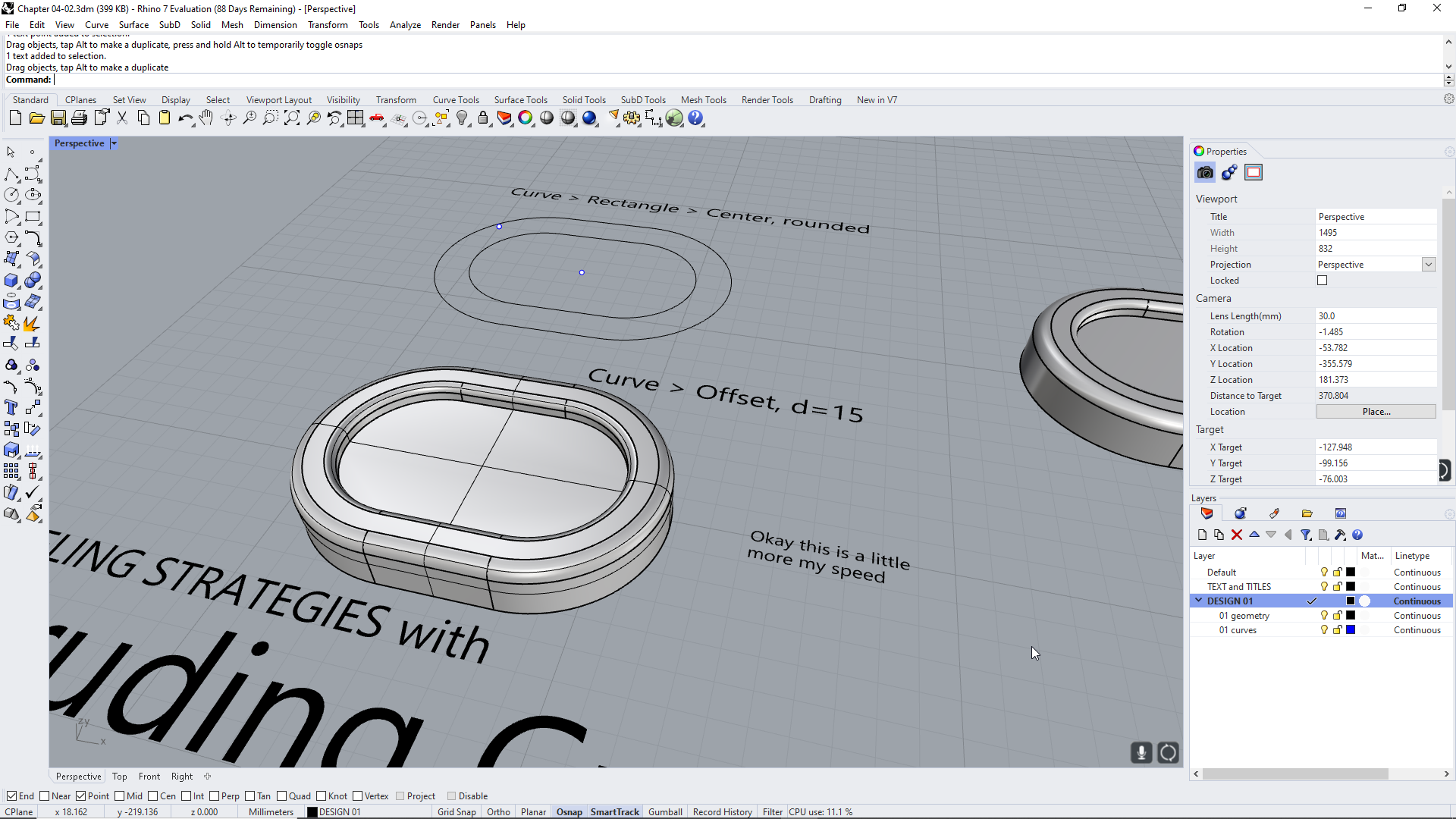Viewport: 1456px width, 819px height.
Task: Delete layer with red X icon
Action: [1237, 535]
